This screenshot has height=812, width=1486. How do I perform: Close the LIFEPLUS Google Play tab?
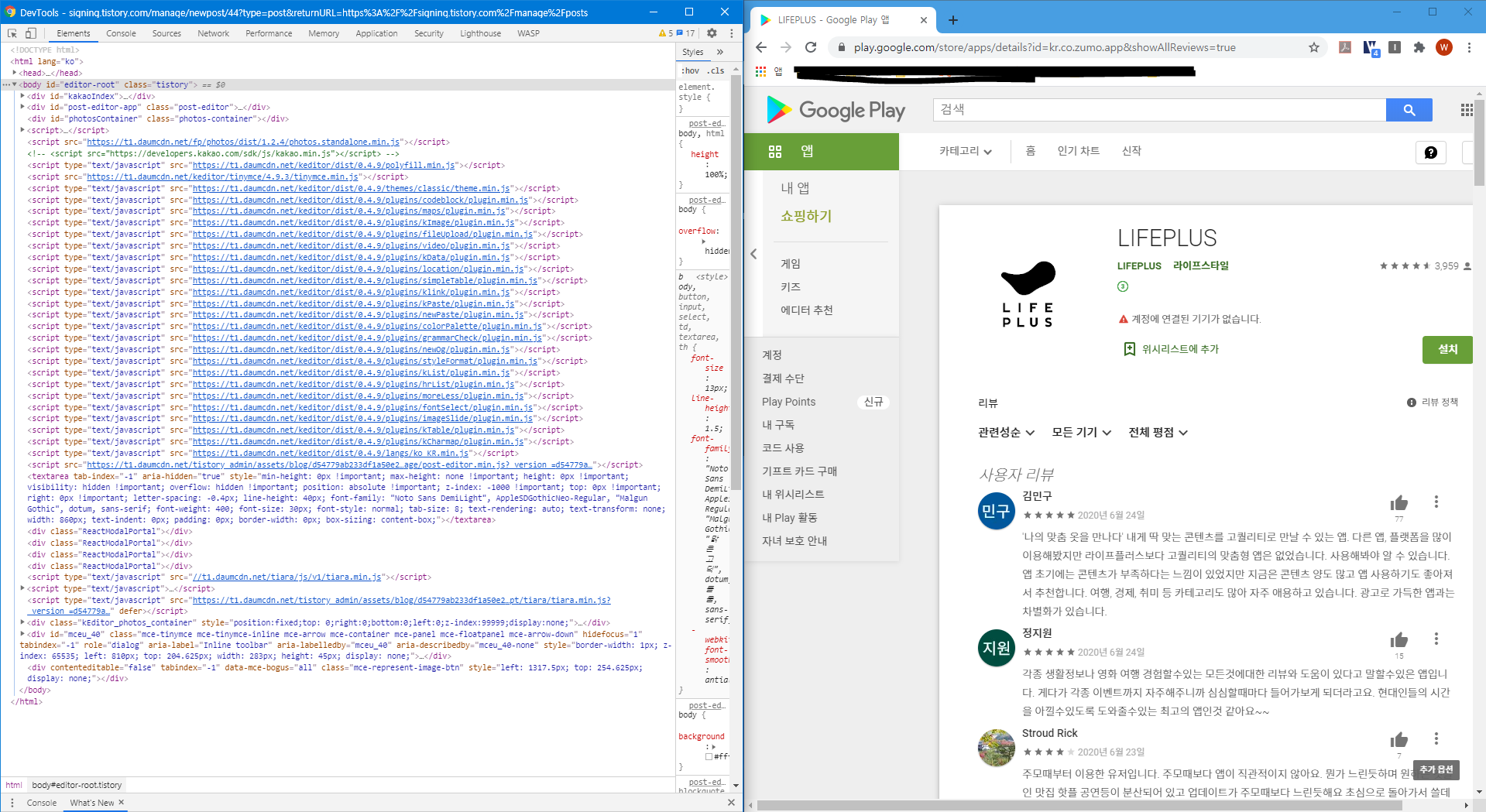[x=923, y=20]
